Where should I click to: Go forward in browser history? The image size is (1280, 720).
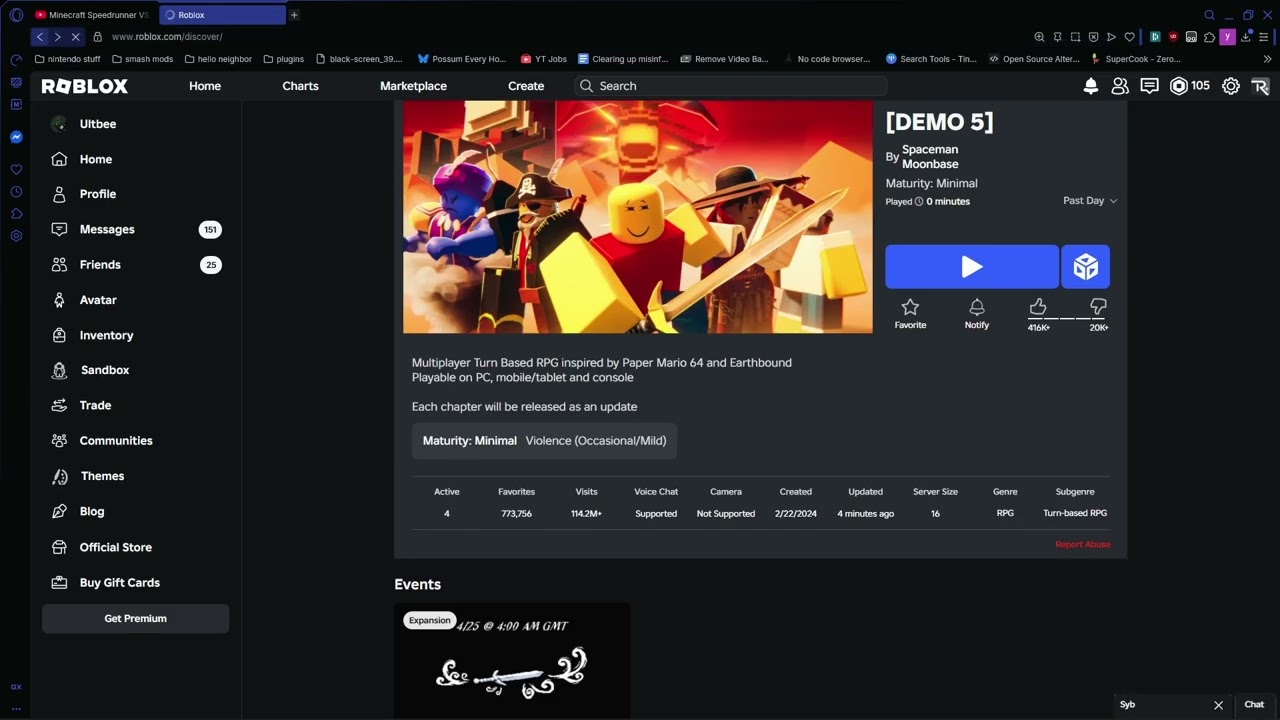[x=57, y=37]
